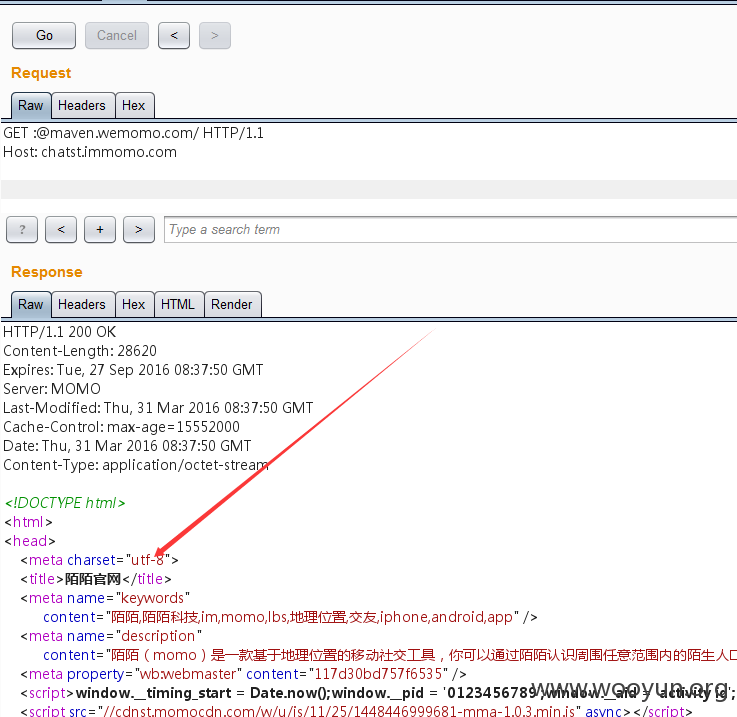Screen dimensions: 737x717
Task: Go to next request in history
Action: click(215, 35)
